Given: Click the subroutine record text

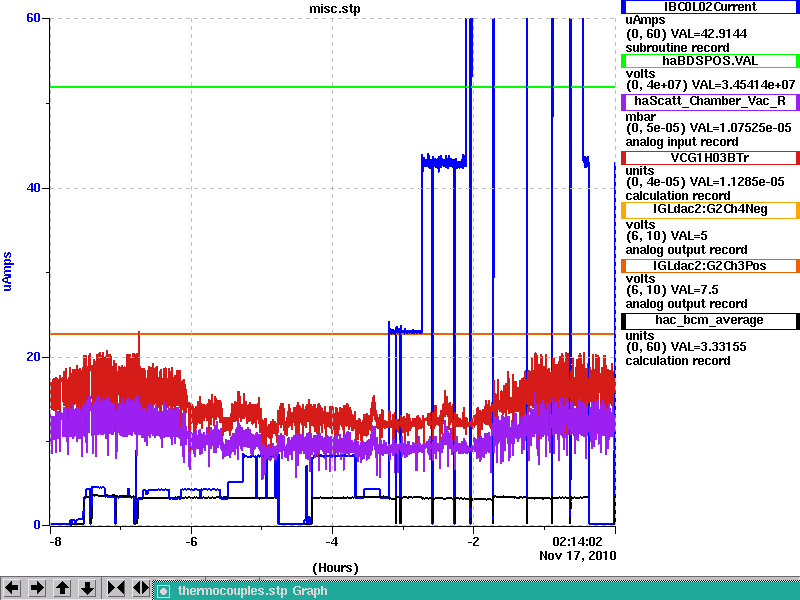Looking at the screenshot, I should (678, 48).
